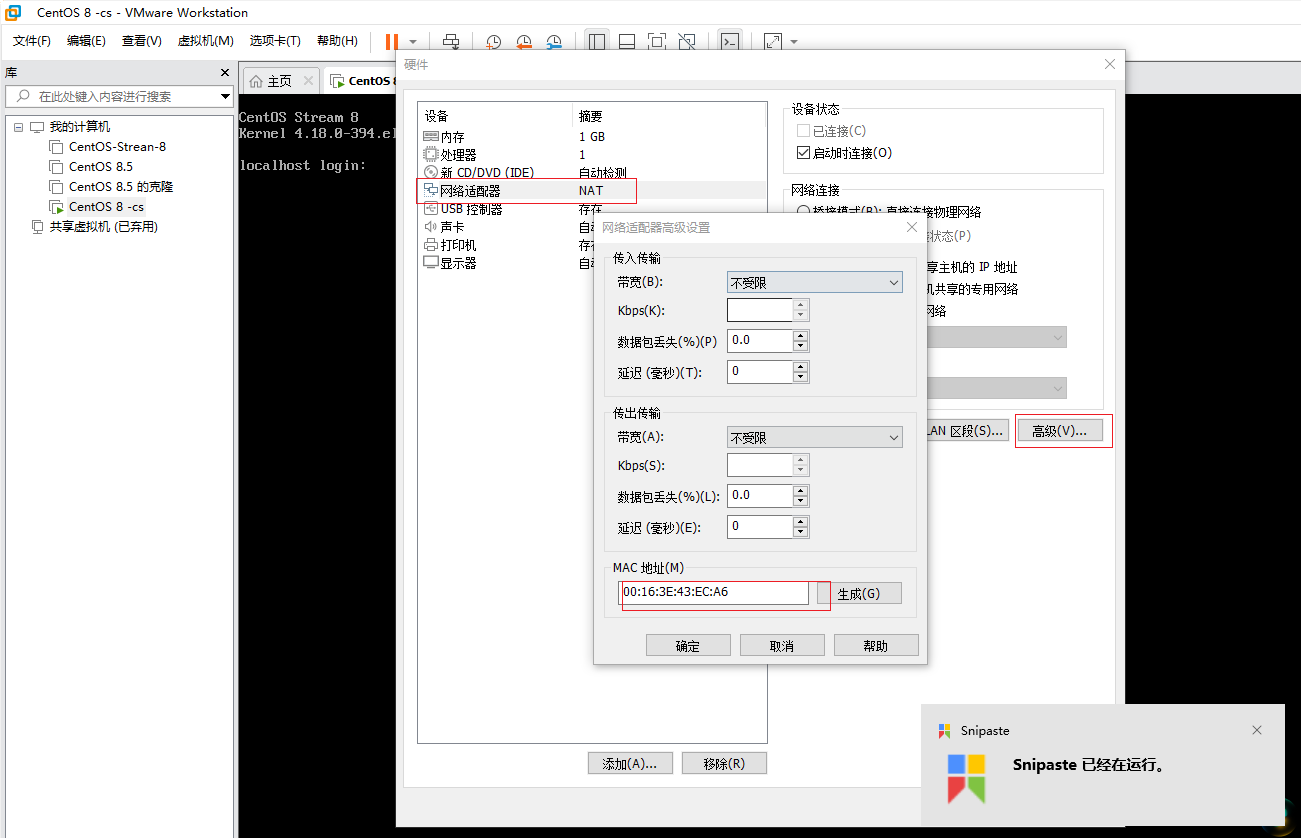
Task: Open the 选项卡(T) menu
Action: tap(275, 41)
